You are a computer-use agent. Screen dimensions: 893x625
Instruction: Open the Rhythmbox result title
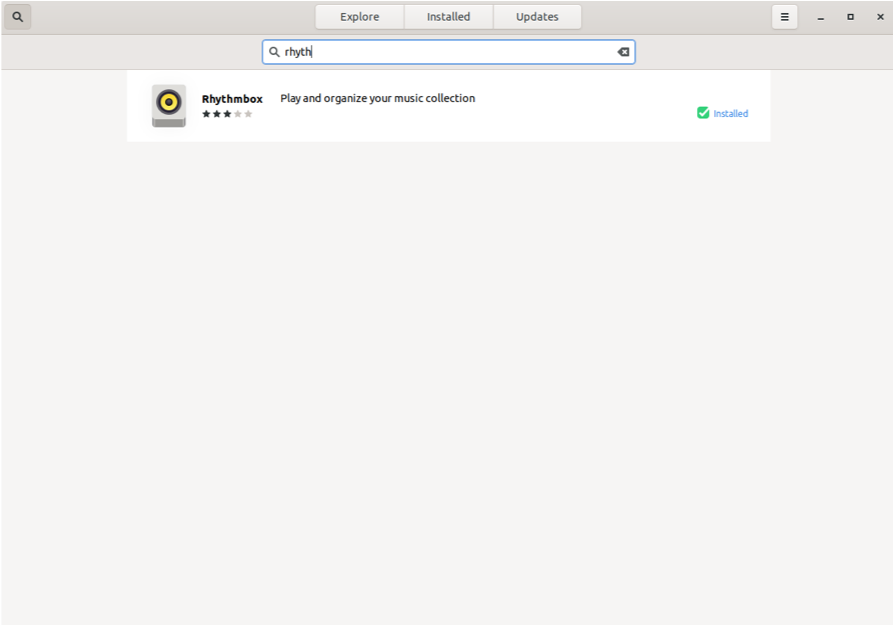(x=232, y=99)
